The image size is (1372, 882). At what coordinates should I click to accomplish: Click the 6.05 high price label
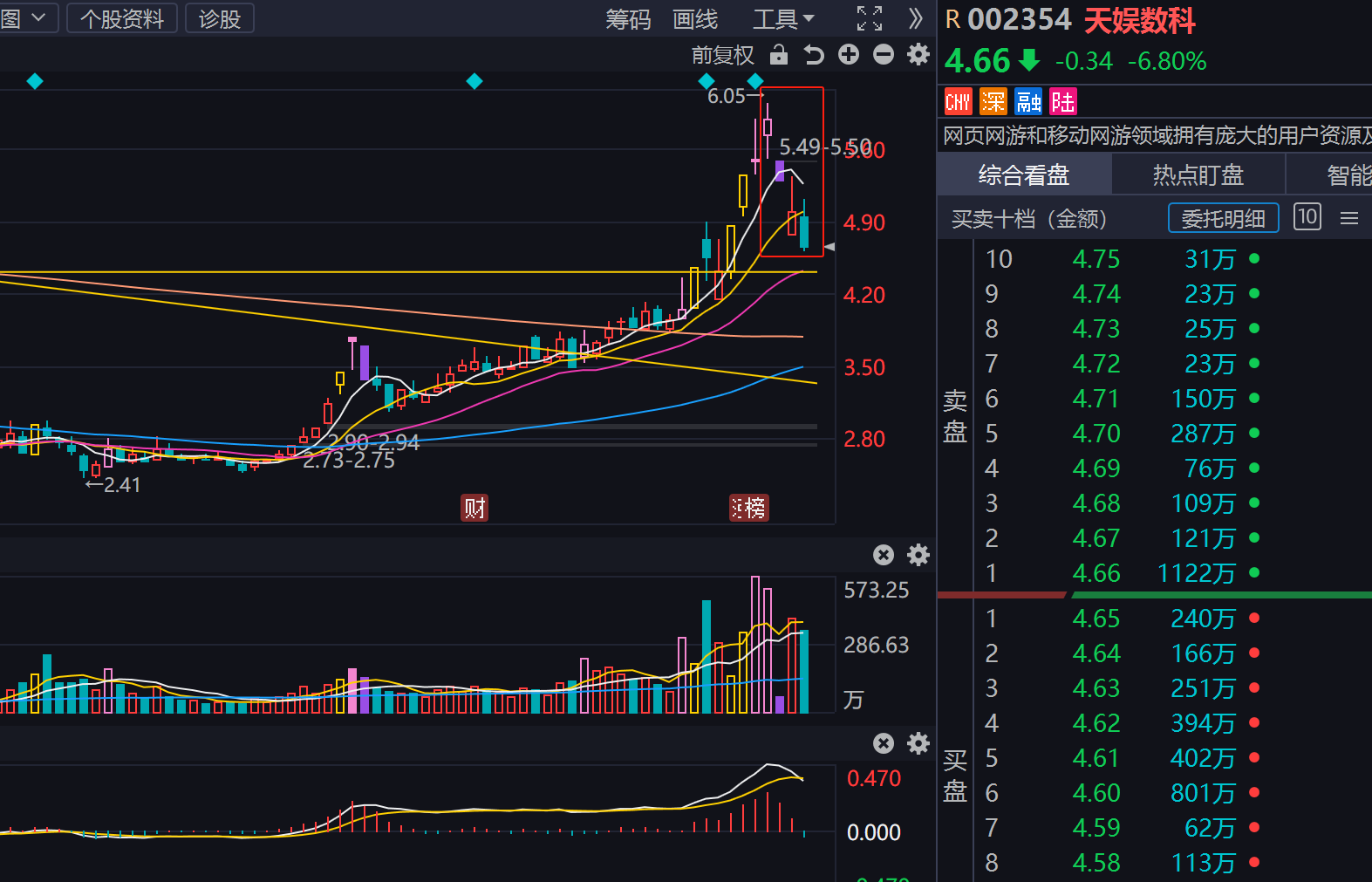(x=727, y=96)
